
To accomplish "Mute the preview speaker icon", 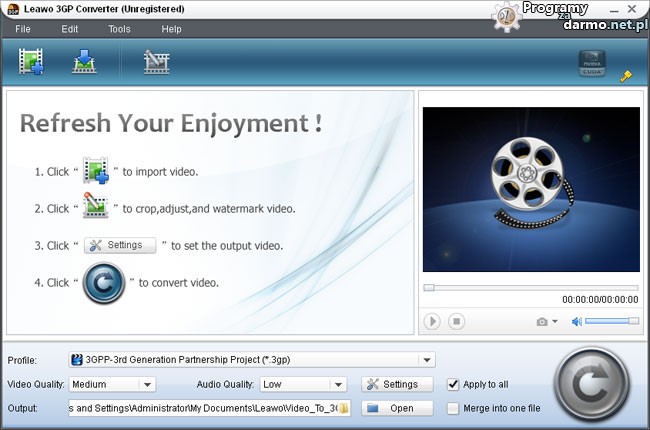I will pyautogui.click(x=576, y=321).
